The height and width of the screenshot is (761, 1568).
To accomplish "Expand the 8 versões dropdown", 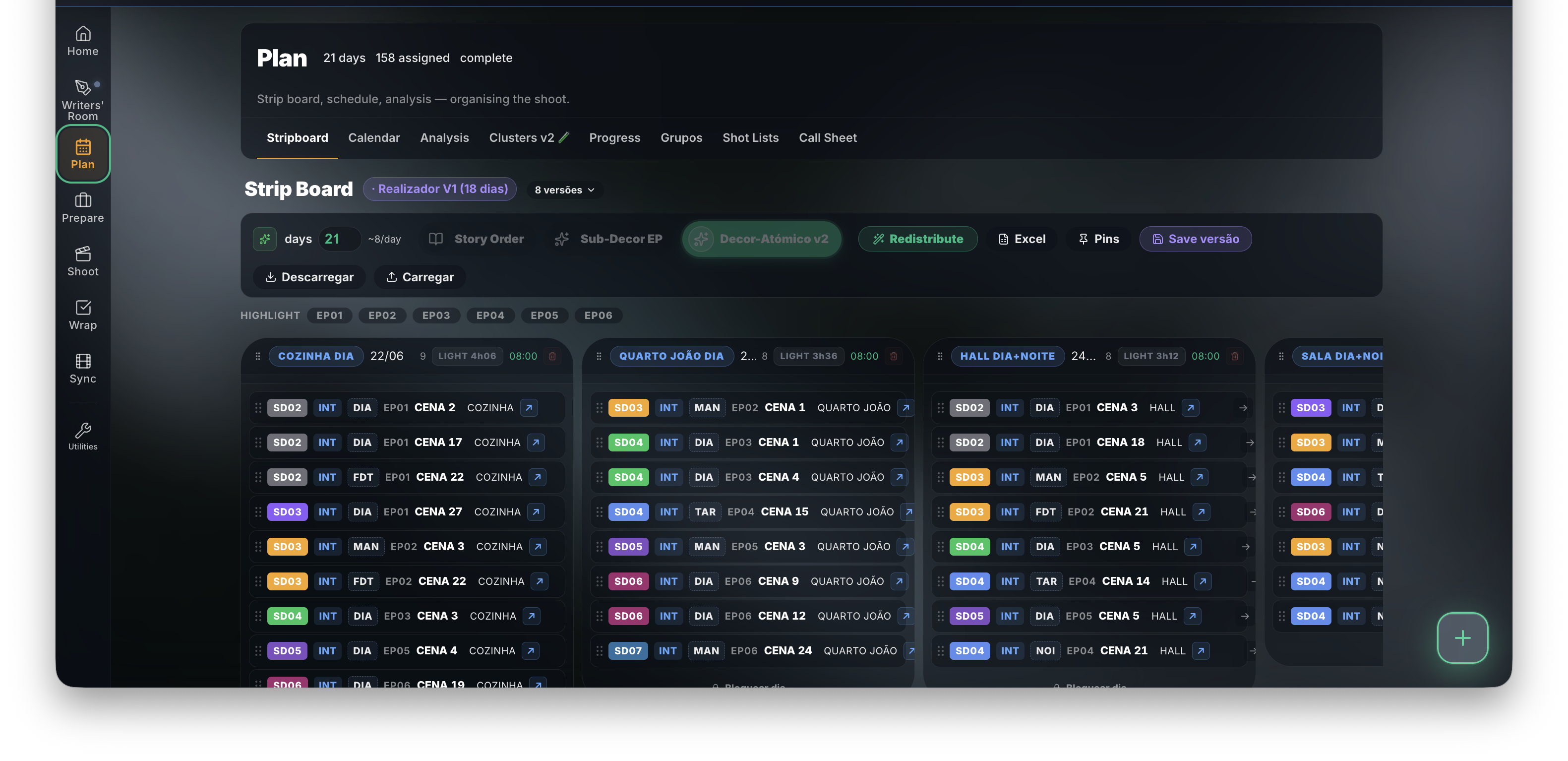I will (564, 190).
